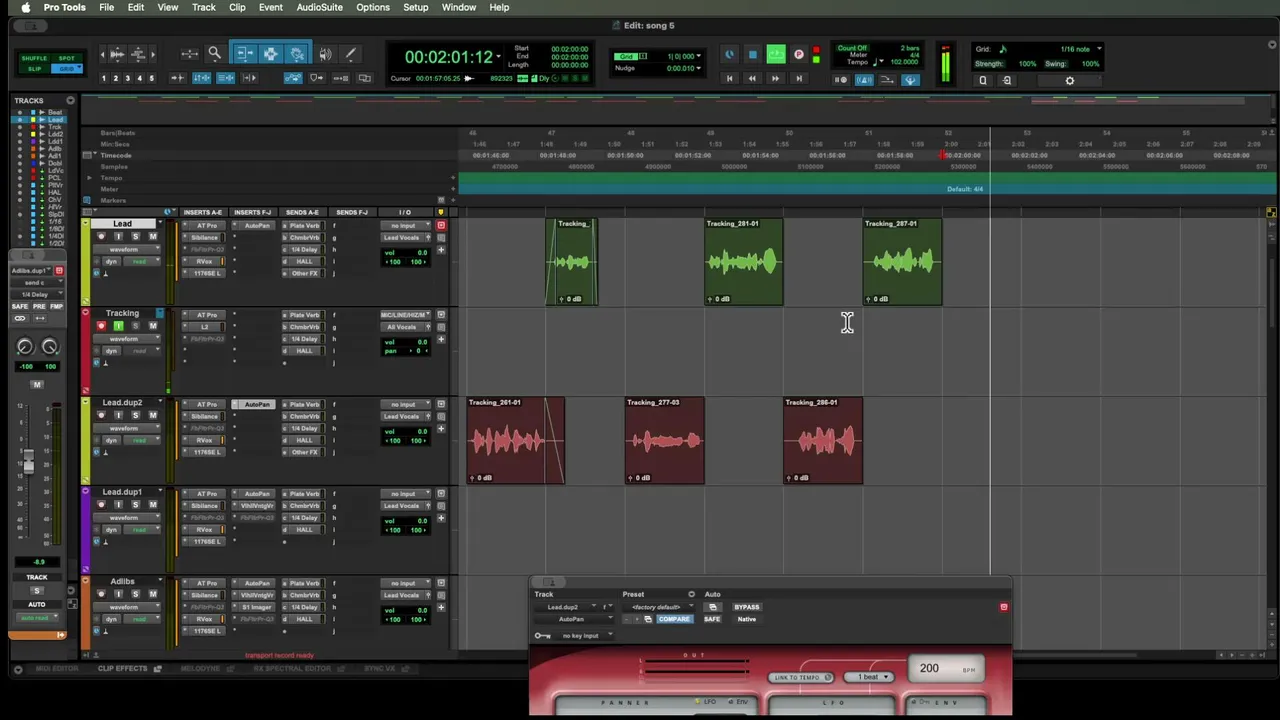Enable SHUFFLE edit mode
The height and width of the screenshot is (720, 1280).
click(35, 58)
